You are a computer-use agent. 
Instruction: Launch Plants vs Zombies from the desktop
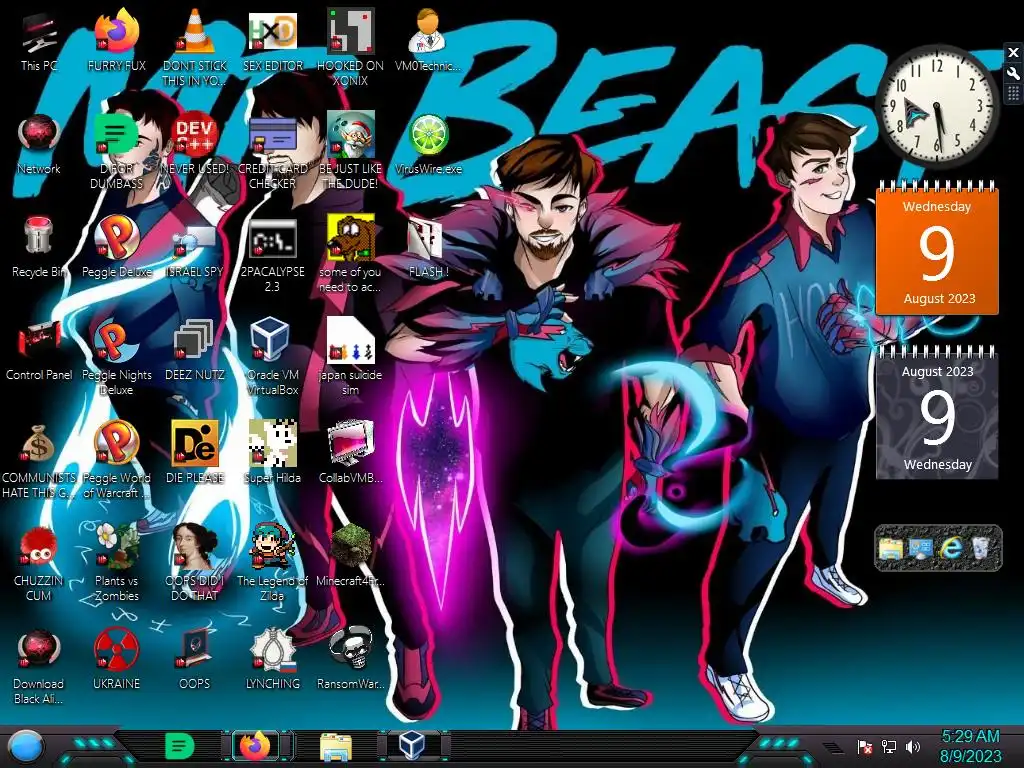[116, 563]
